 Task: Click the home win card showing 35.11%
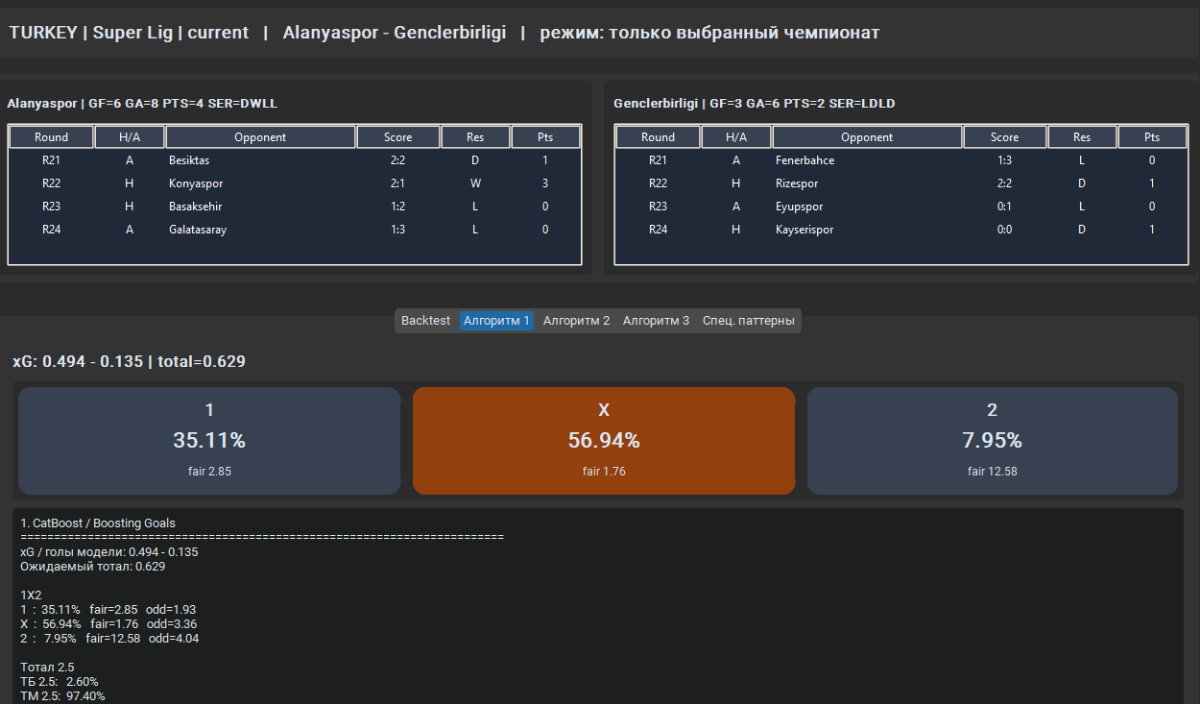209,440
